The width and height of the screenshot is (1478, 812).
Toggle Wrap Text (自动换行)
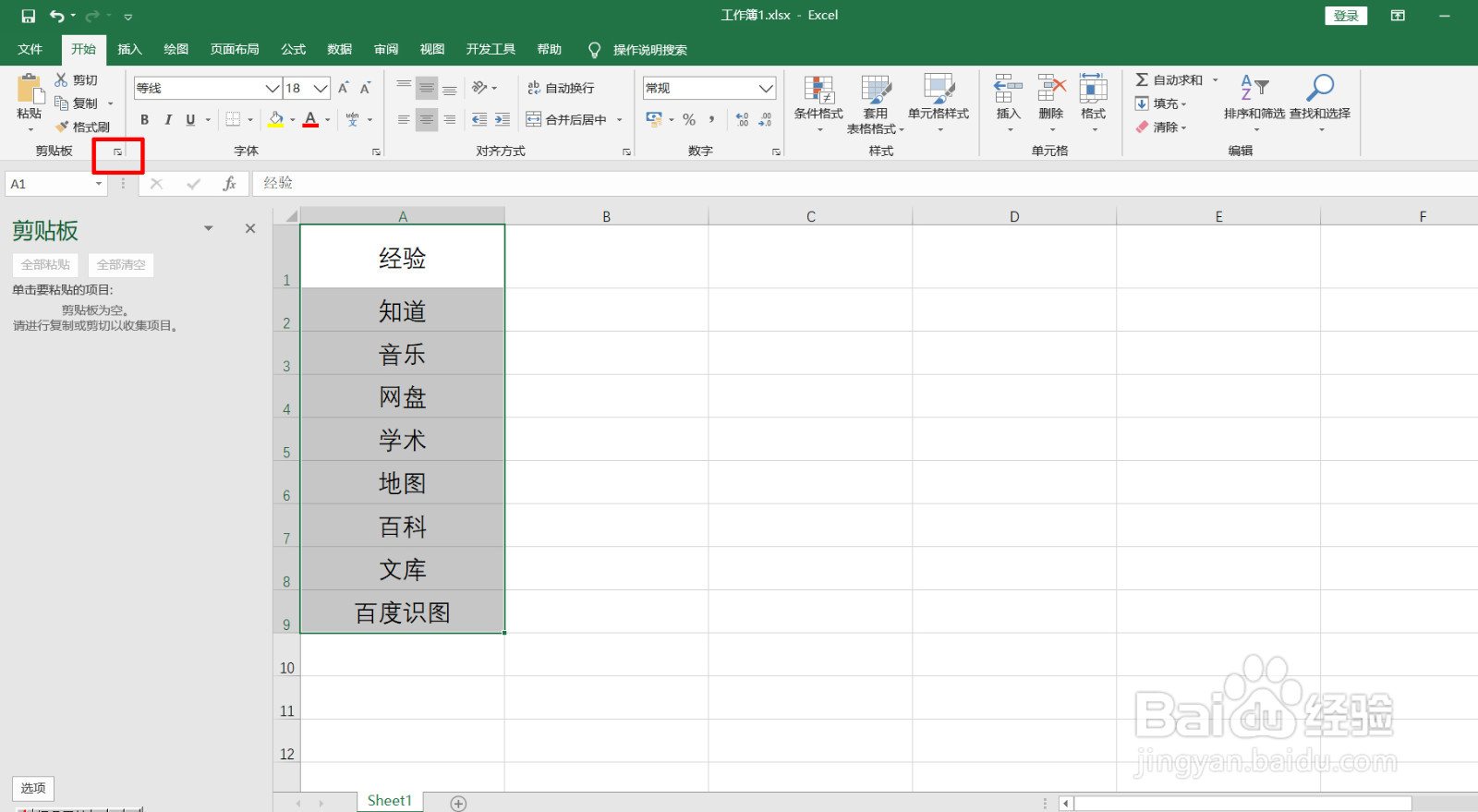point(561,88)
